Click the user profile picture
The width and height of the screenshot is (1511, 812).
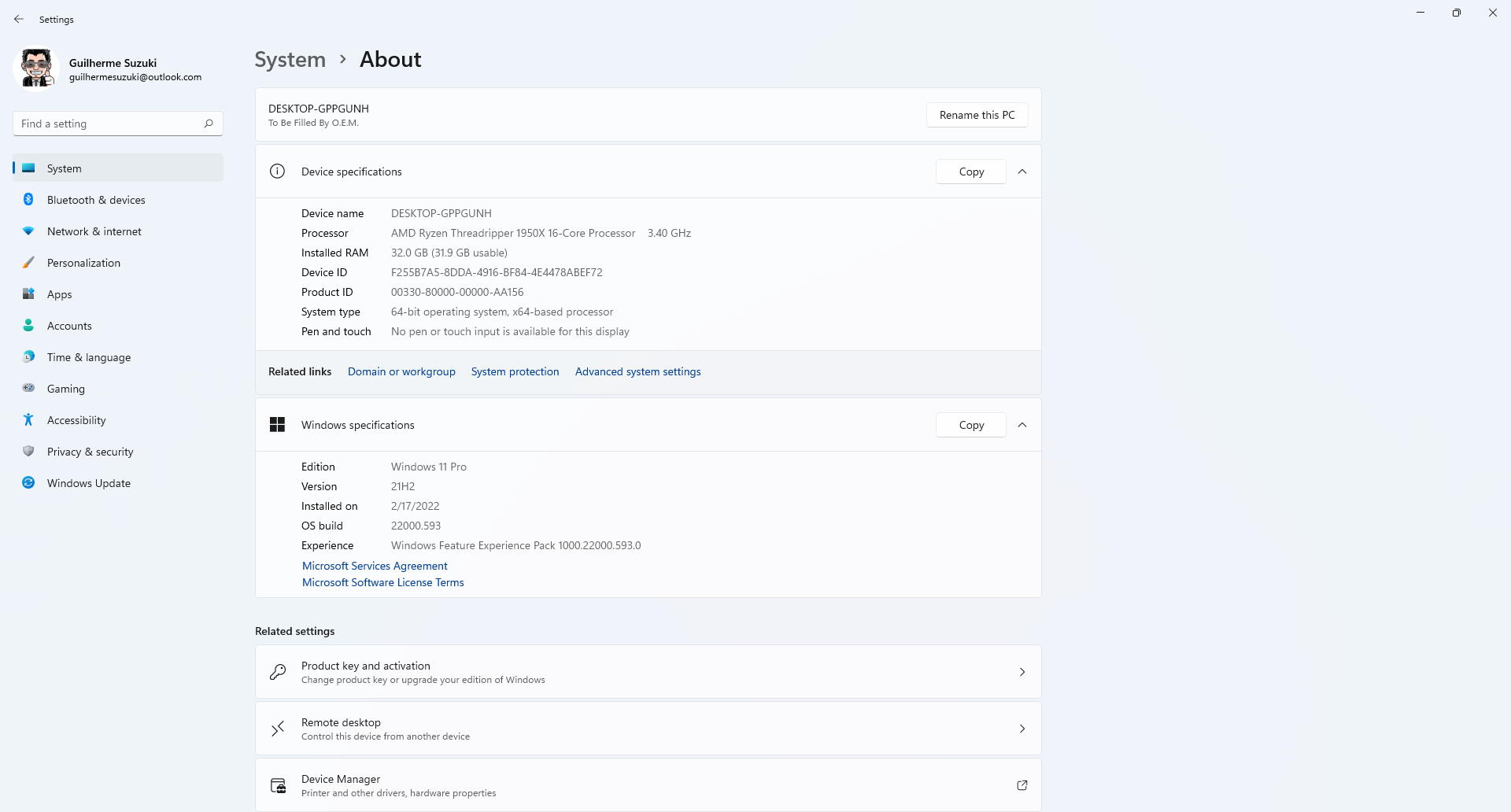point(36,69)
